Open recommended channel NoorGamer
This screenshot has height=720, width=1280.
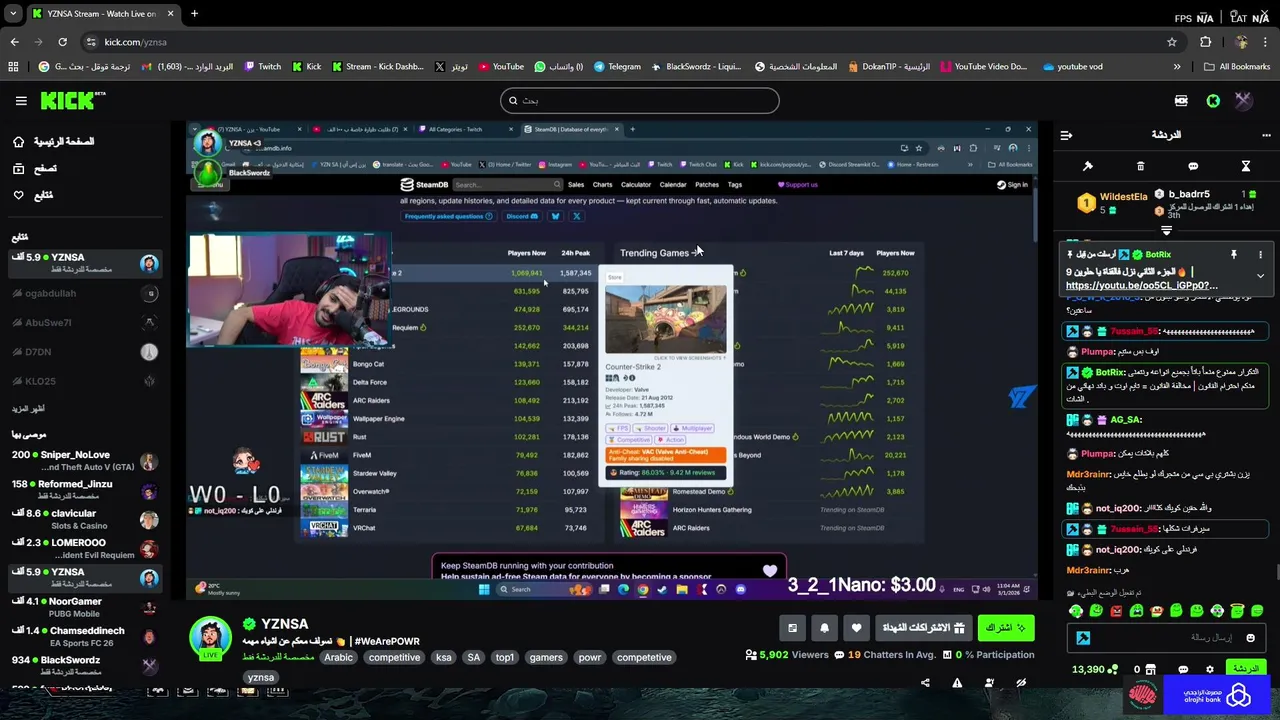84,607
